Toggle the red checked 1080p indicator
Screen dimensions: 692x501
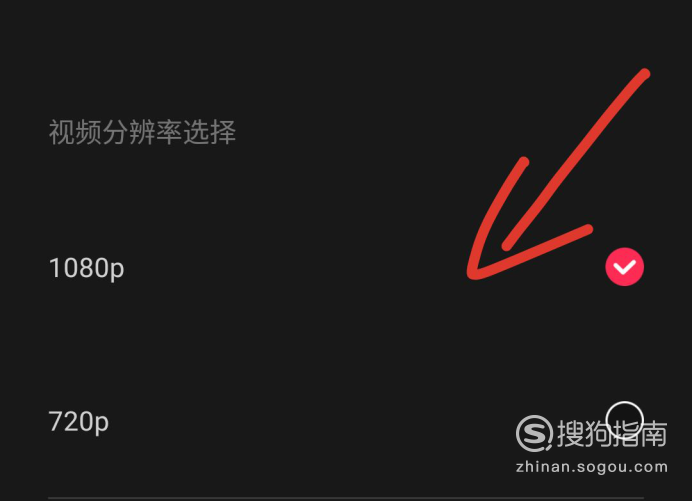click(x=624, y=267)
